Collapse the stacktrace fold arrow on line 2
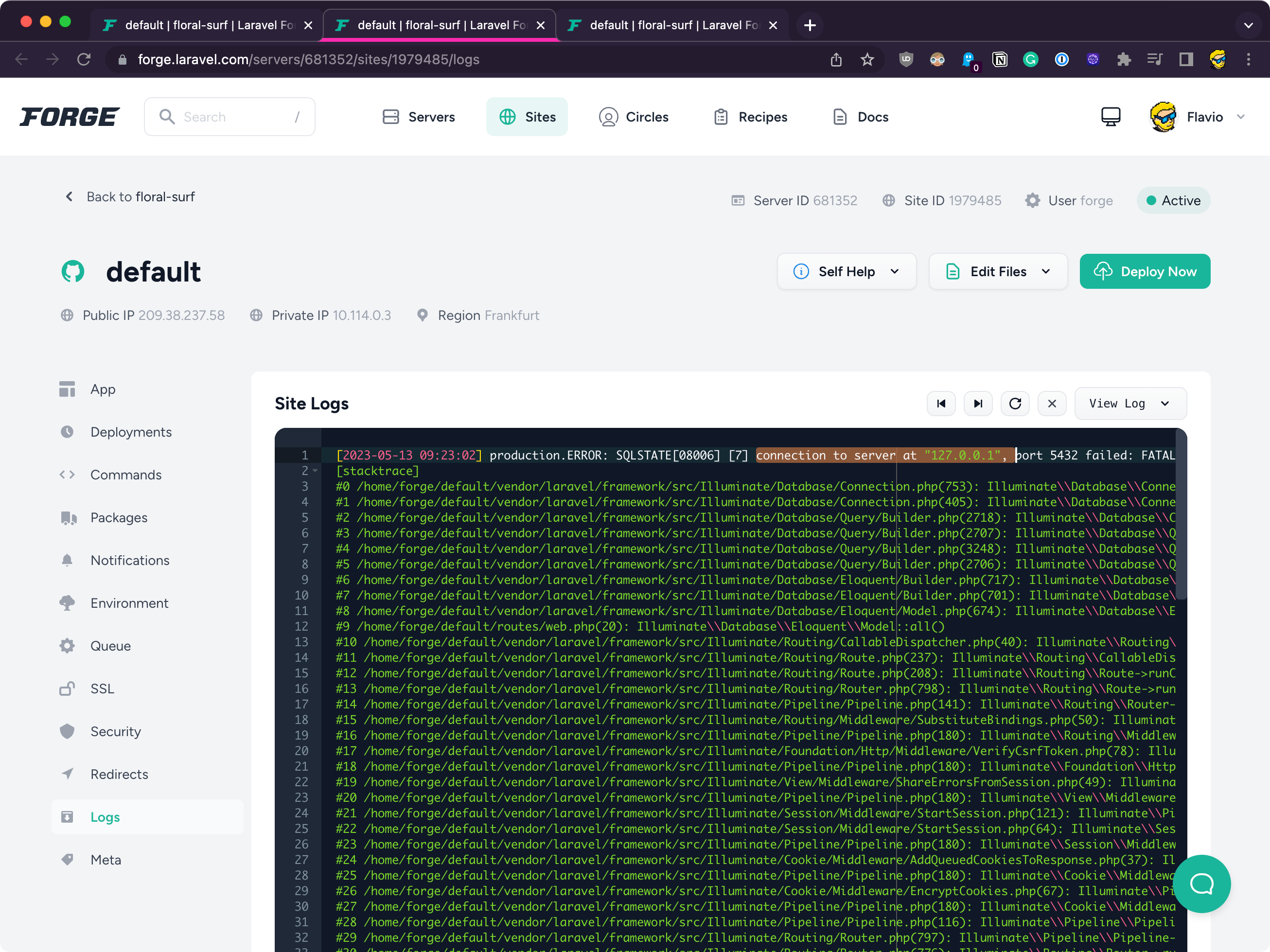This screenshot has width=1270, height=952. coord(315,471)
